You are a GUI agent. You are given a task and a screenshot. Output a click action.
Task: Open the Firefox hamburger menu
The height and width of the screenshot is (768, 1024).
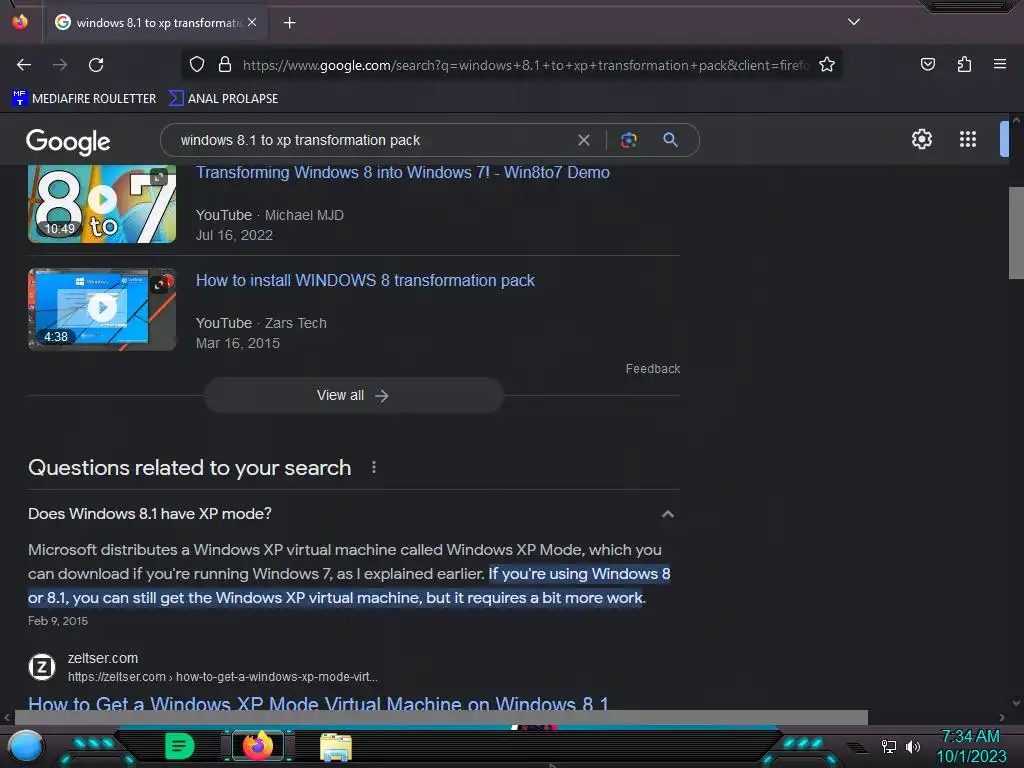(999, 64)
